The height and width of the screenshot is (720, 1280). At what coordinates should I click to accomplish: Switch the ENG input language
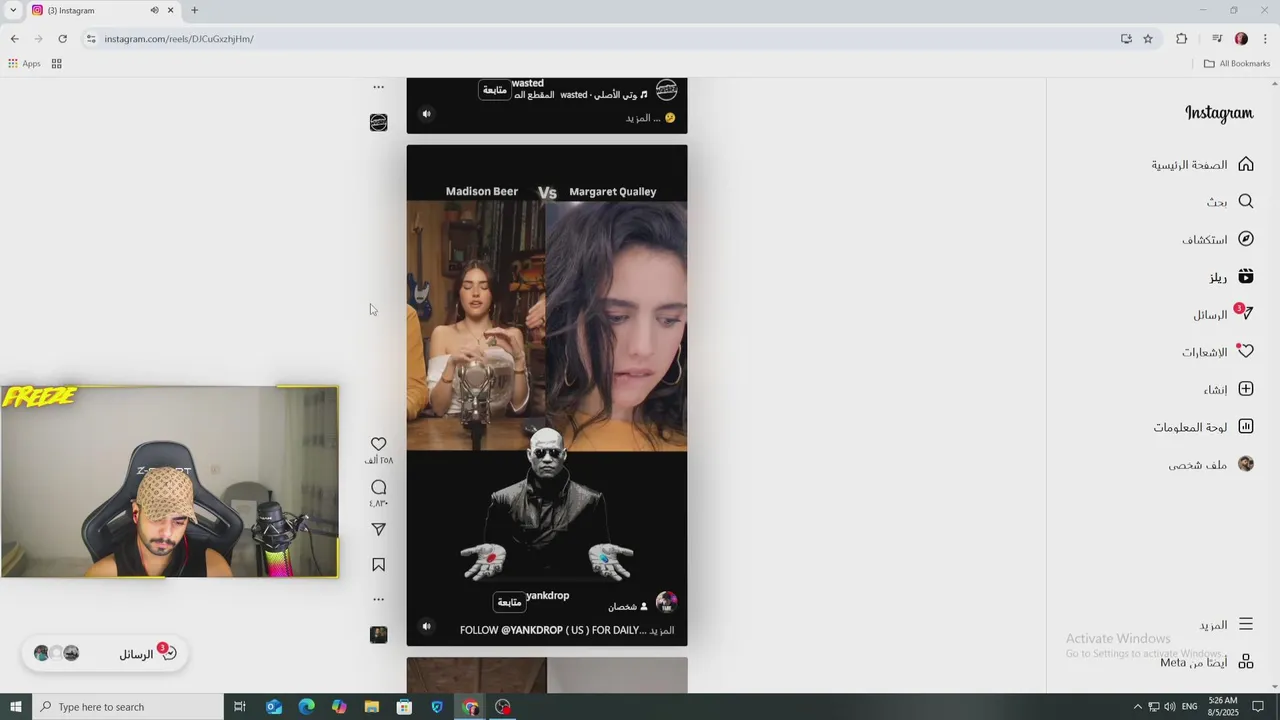click(x=1189, y=707)
